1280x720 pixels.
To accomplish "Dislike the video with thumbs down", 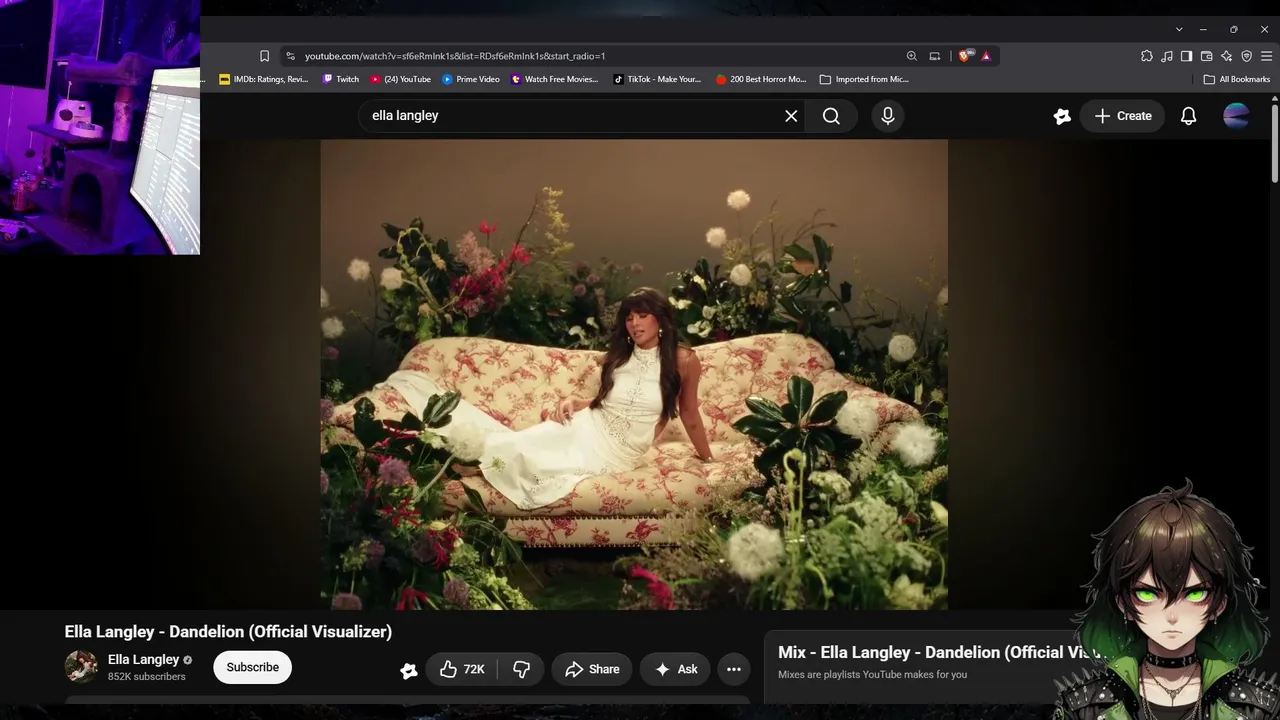I will [x=521, y=669].
